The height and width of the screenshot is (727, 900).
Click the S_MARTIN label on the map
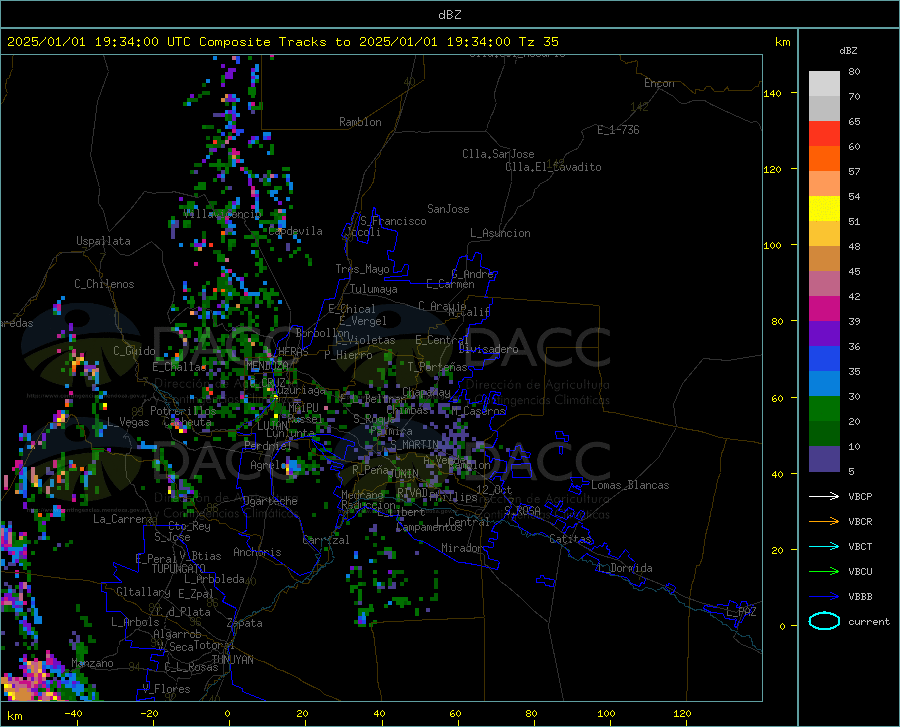pos(414,445)
